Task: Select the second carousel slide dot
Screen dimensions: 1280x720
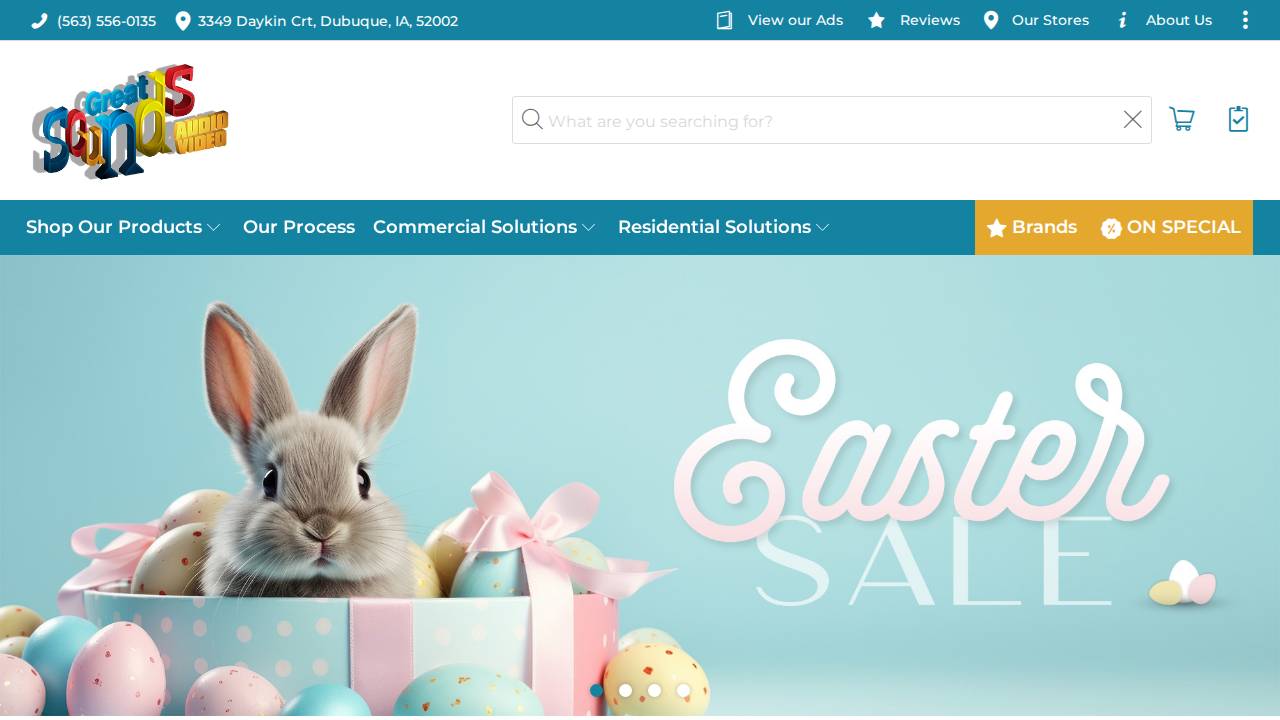Action: click(626, 690)
